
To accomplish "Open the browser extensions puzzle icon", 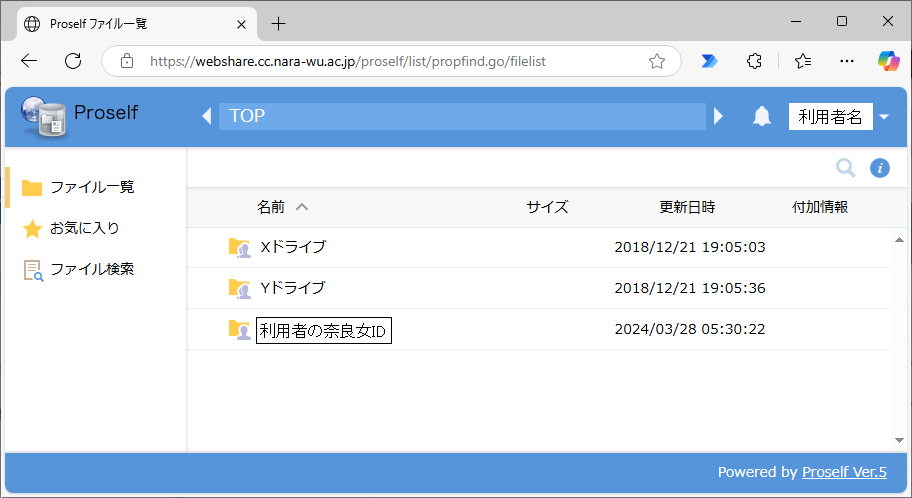I will click(x=754, y=61).
